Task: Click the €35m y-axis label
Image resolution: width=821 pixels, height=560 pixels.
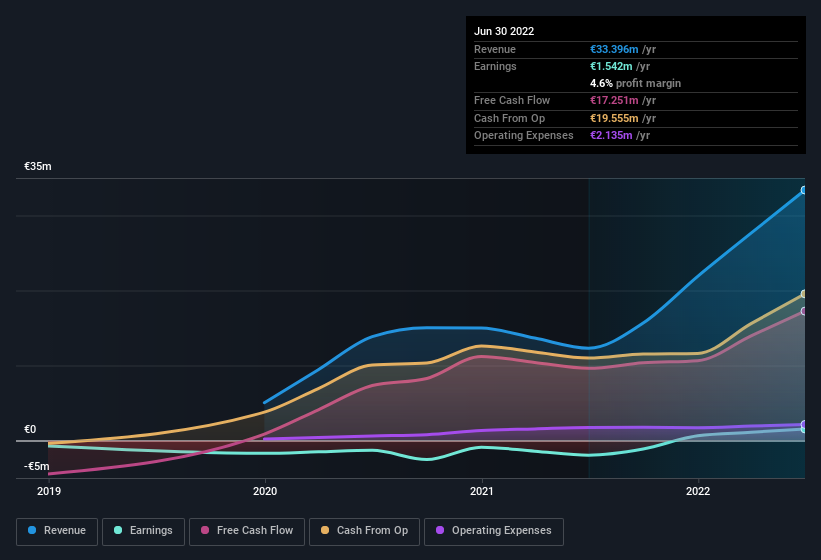Action: coord(38,166)
